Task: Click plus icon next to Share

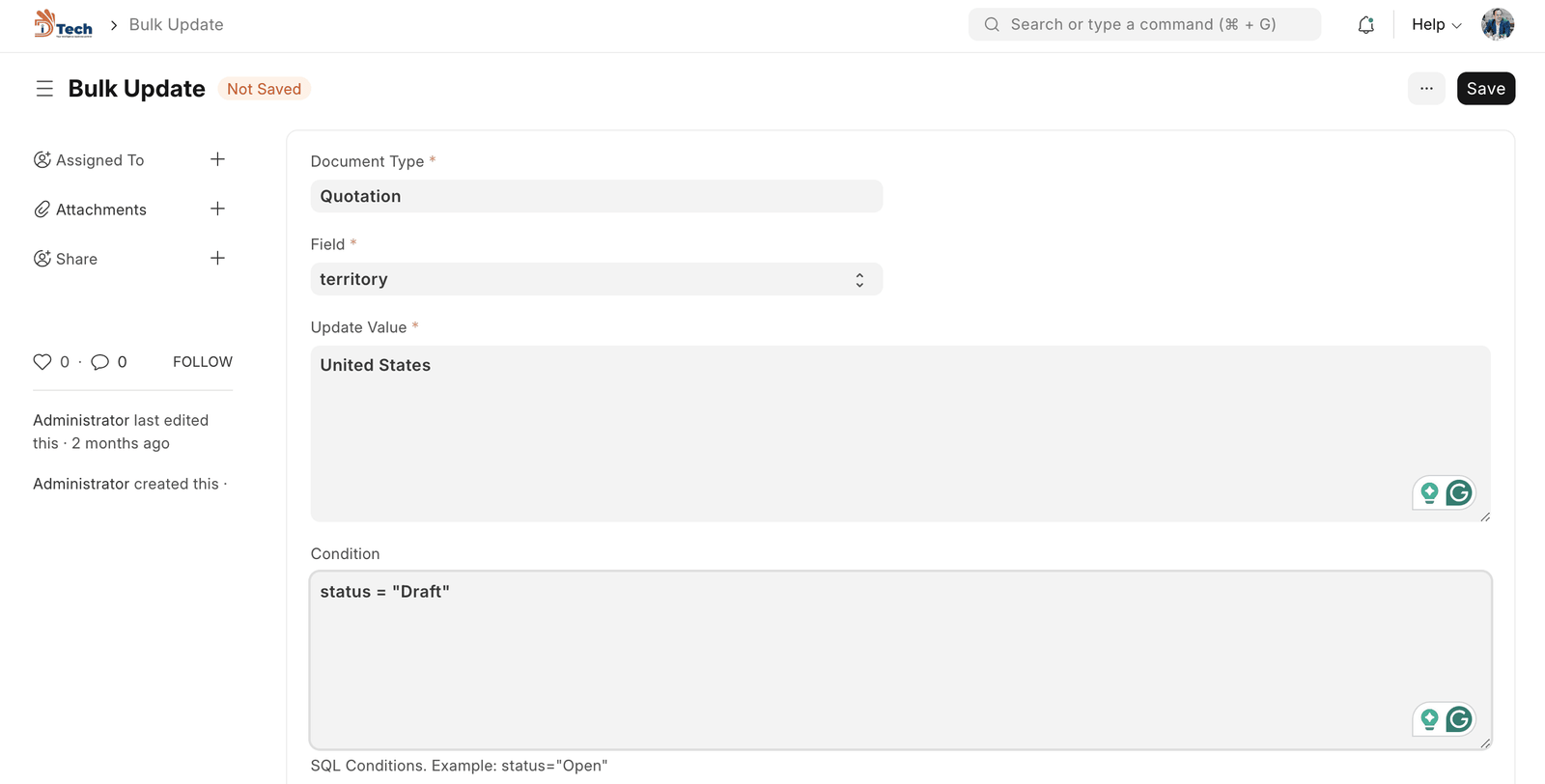Action: 217,258
